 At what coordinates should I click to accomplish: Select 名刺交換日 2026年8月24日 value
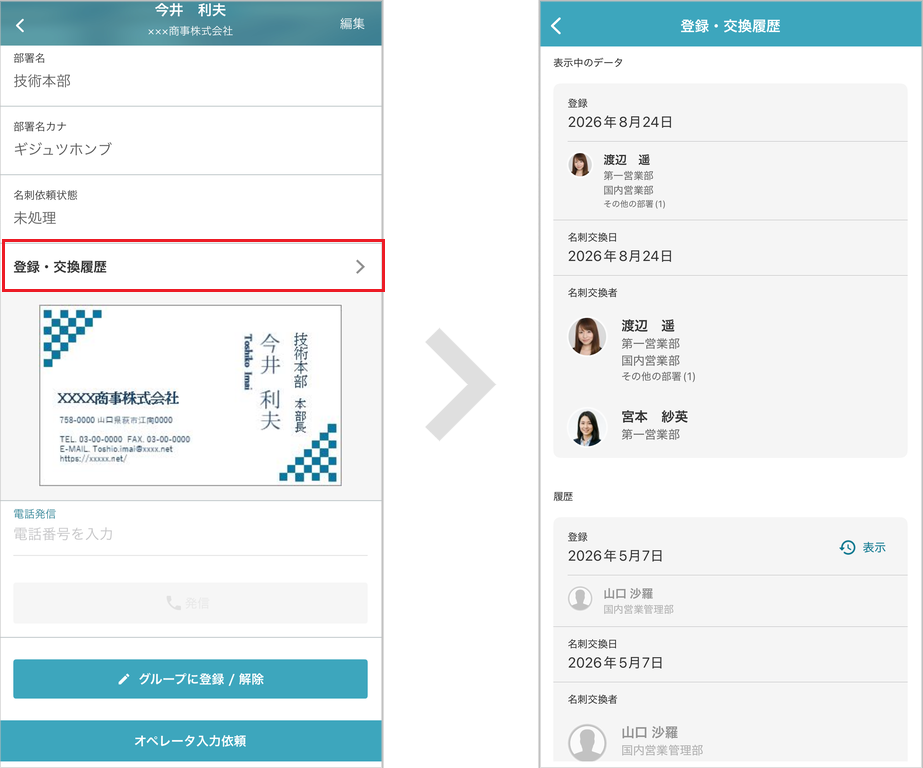620,256
